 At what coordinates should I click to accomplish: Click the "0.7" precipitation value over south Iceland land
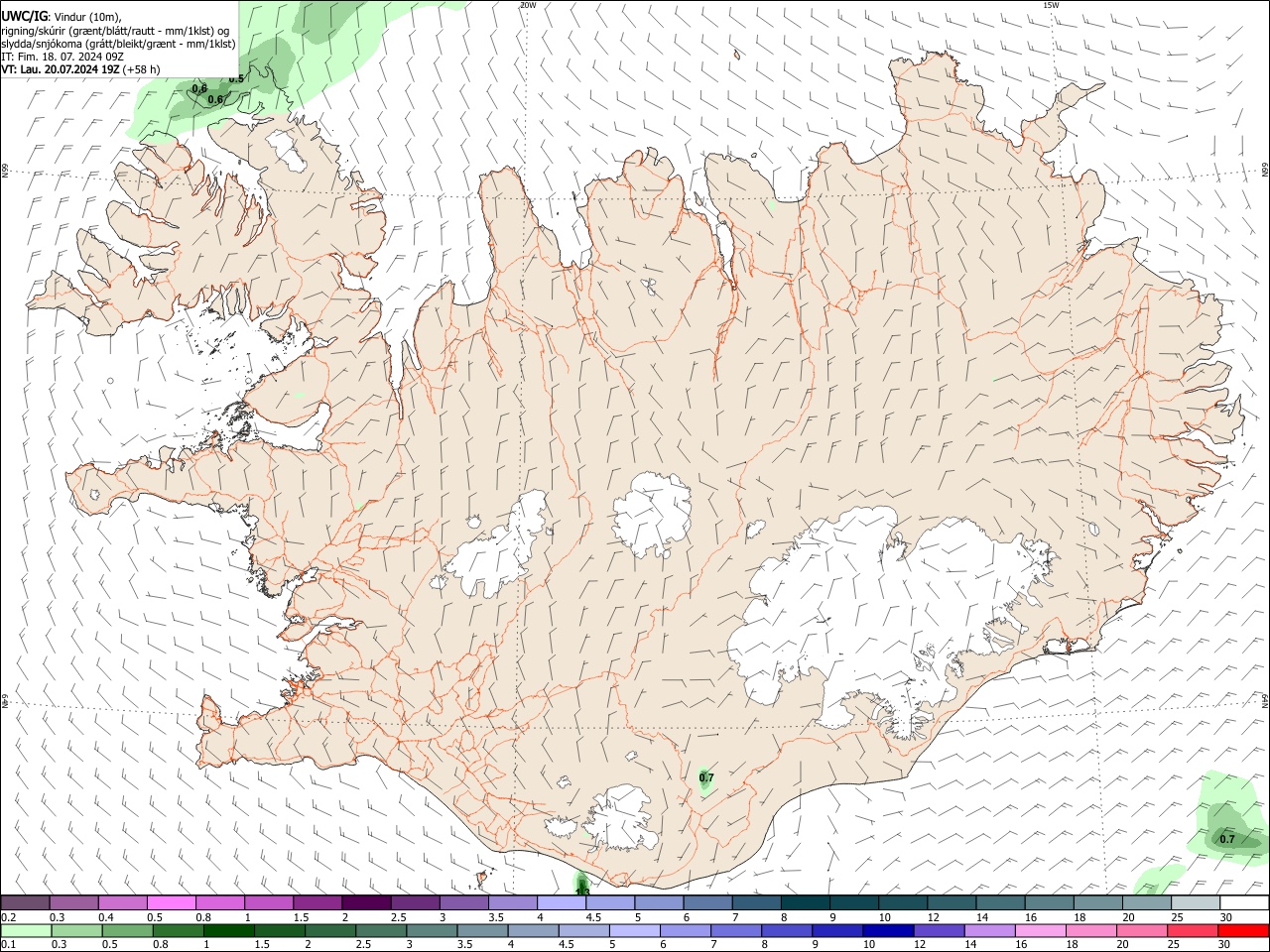(706, 778)
